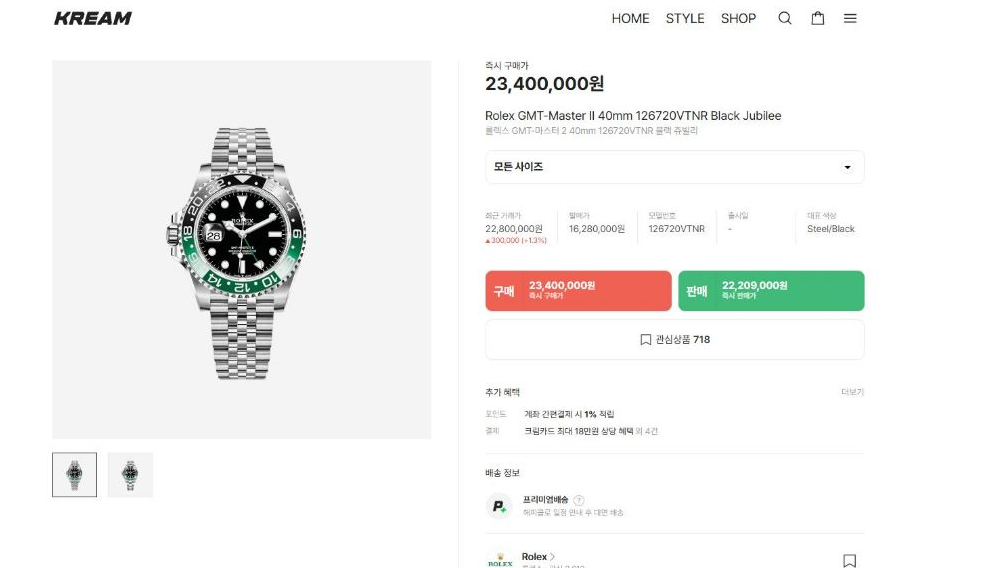Click the red 구매 buy button
Viewport: 988px width, 568px height.
coord(578,291)
